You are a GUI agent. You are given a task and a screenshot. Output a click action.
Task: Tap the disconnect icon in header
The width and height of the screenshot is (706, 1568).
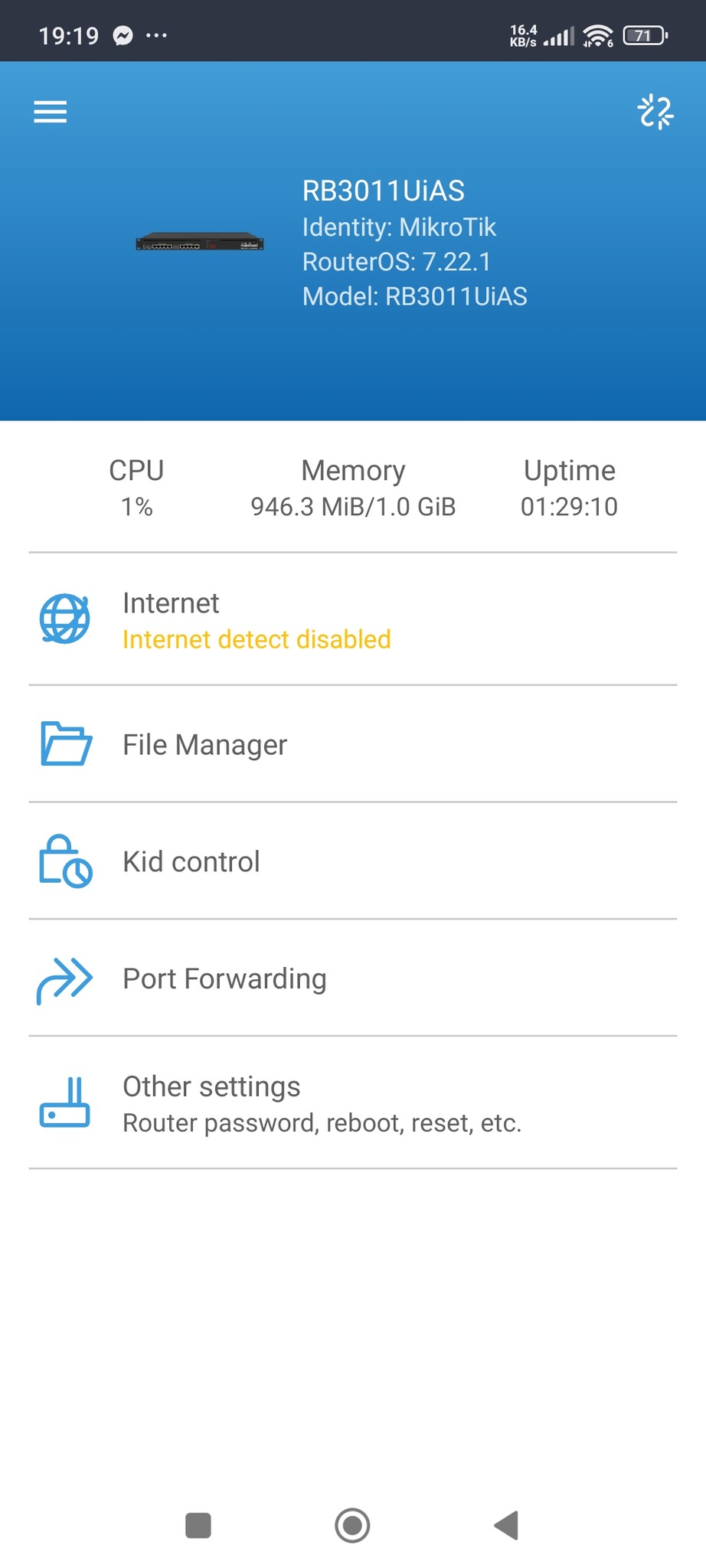coord(655,112)
